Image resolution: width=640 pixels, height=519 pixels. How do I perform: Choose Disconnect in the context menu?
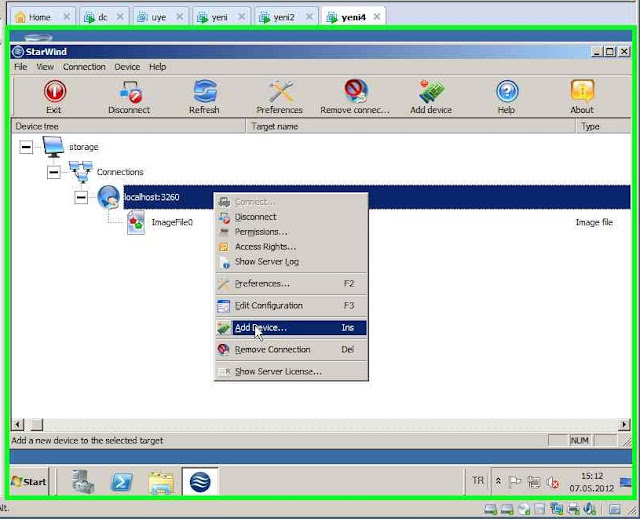click(291, 217)
